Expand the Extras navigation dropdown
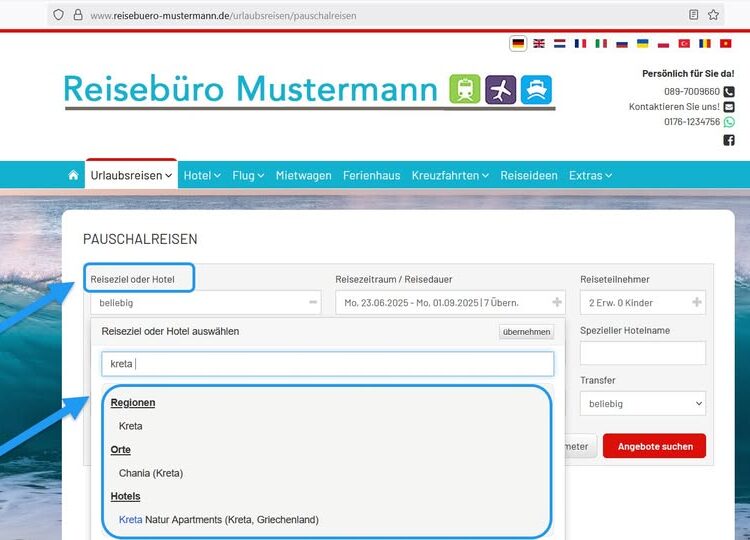The height and width of the screenshot is (540, 750). point(590,176)
